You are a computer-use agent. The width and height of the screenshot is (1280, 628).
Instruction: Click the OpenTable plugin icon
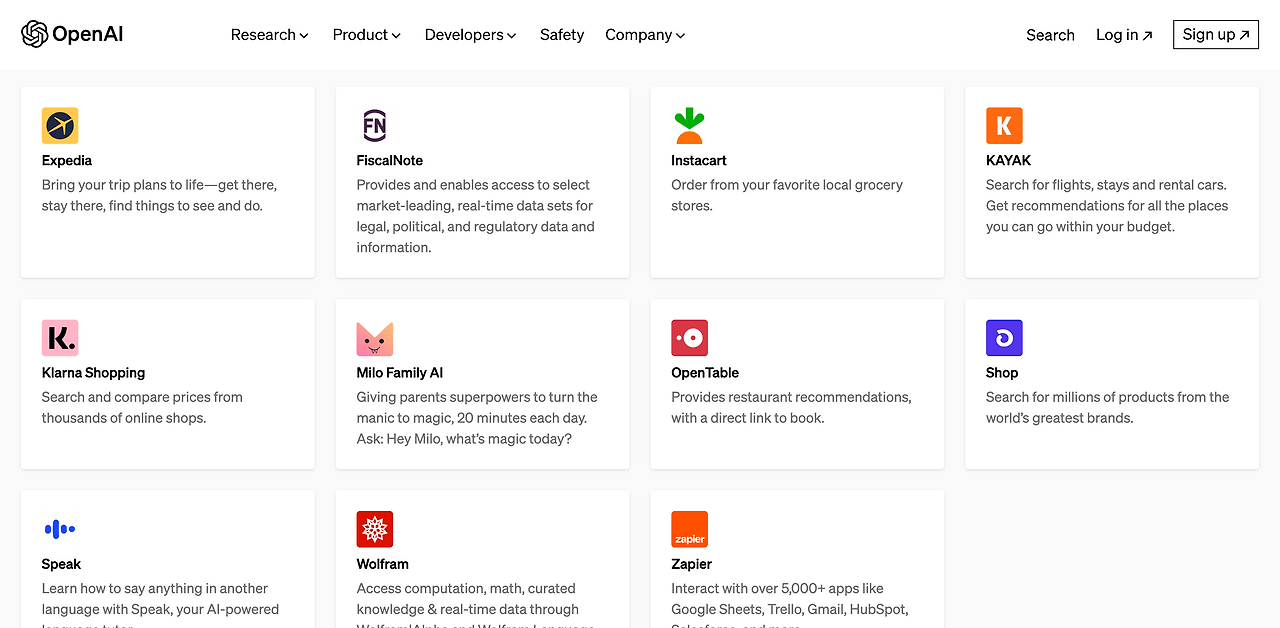[690, 337]
